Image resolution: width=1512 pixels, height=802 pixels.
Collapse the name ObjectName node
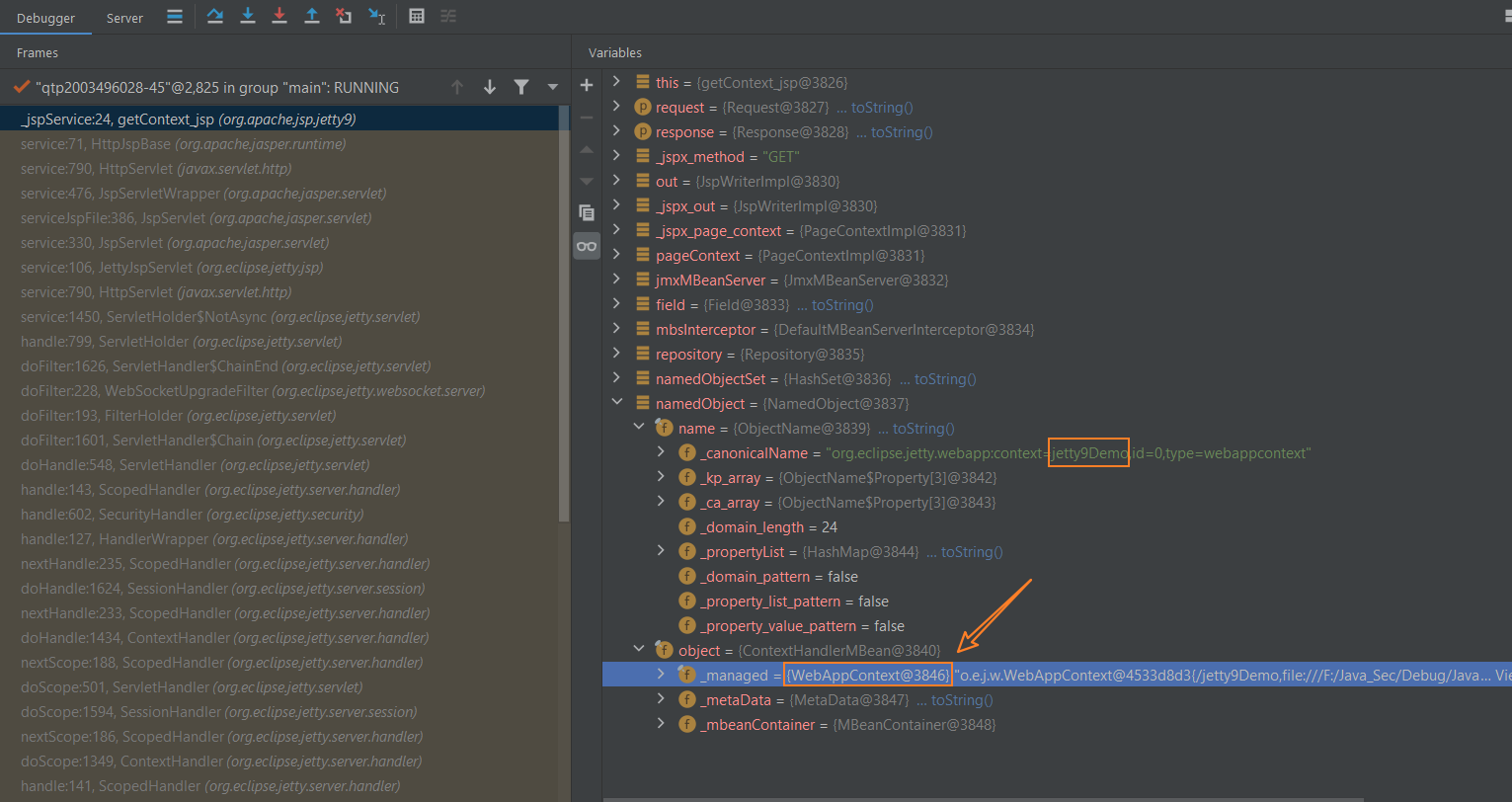click(x=640, y=428)
